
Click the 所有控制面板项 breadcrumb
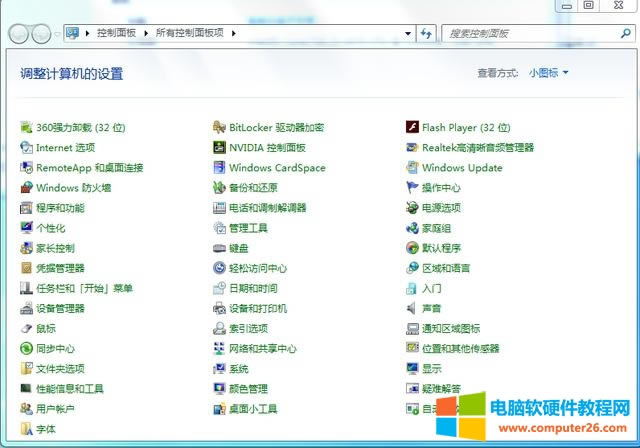click(190, 33)
